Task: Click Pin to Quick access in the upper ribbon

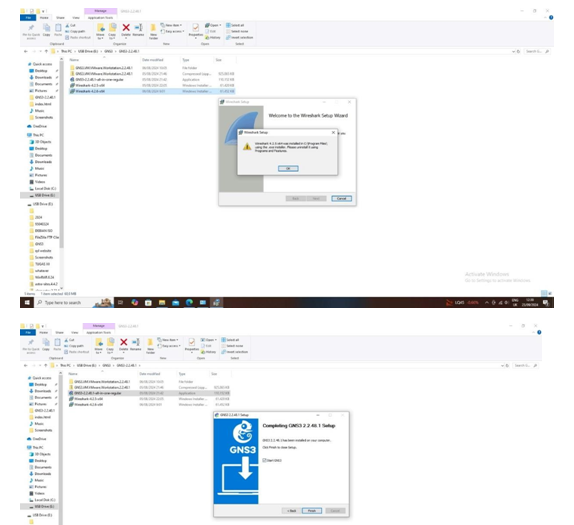Action: [31, 31]
